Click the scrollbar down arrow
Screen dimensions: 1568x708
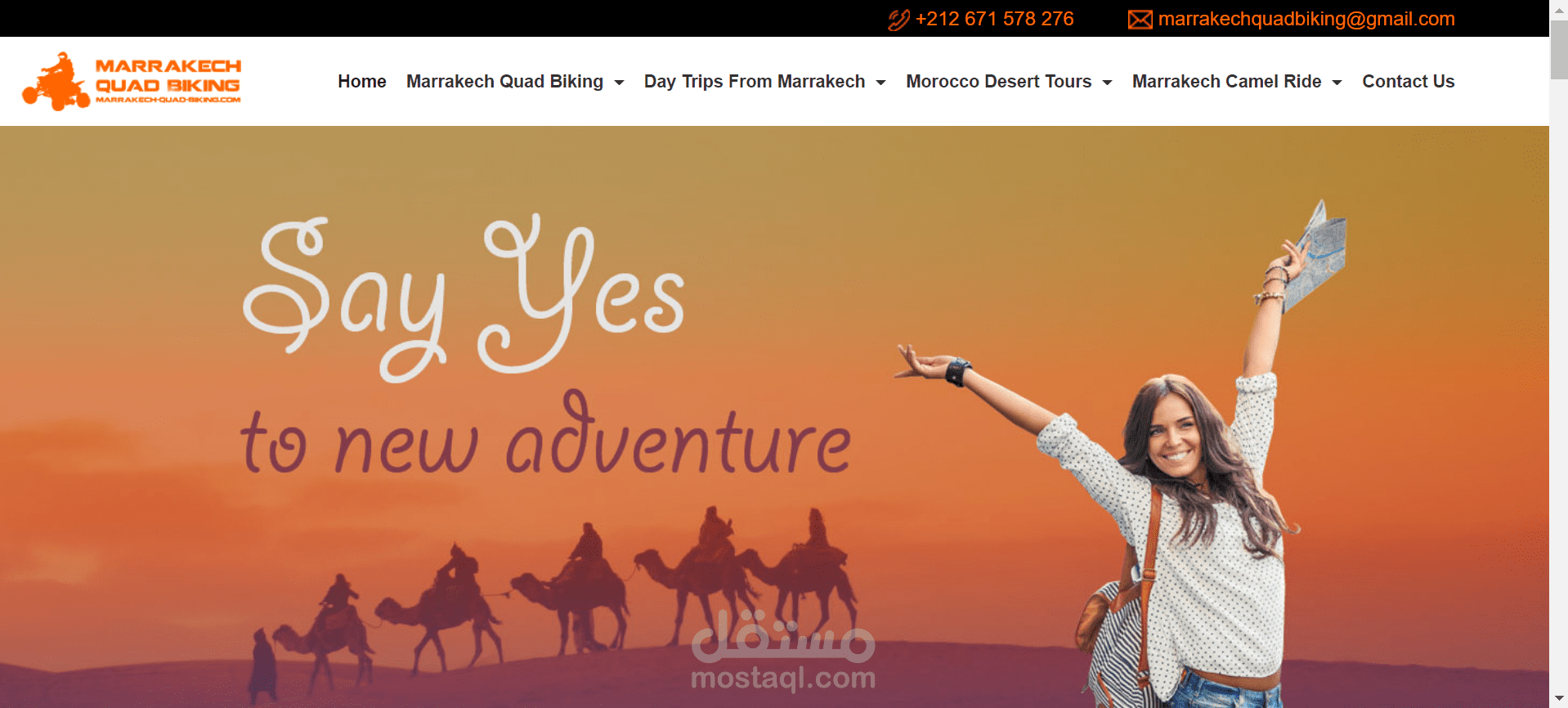1558,698
